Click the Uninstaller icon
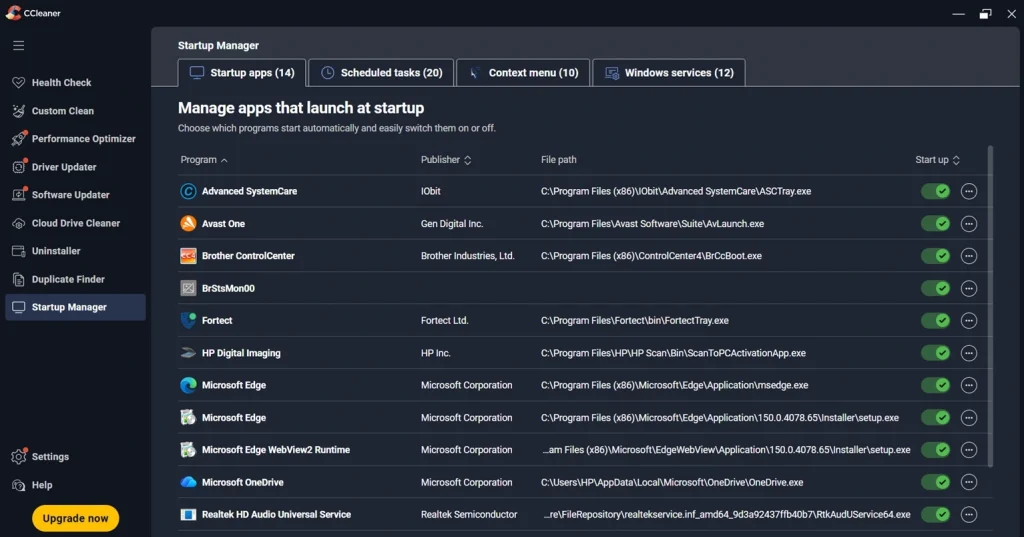1024x537 pixels. tap(18, 251)
